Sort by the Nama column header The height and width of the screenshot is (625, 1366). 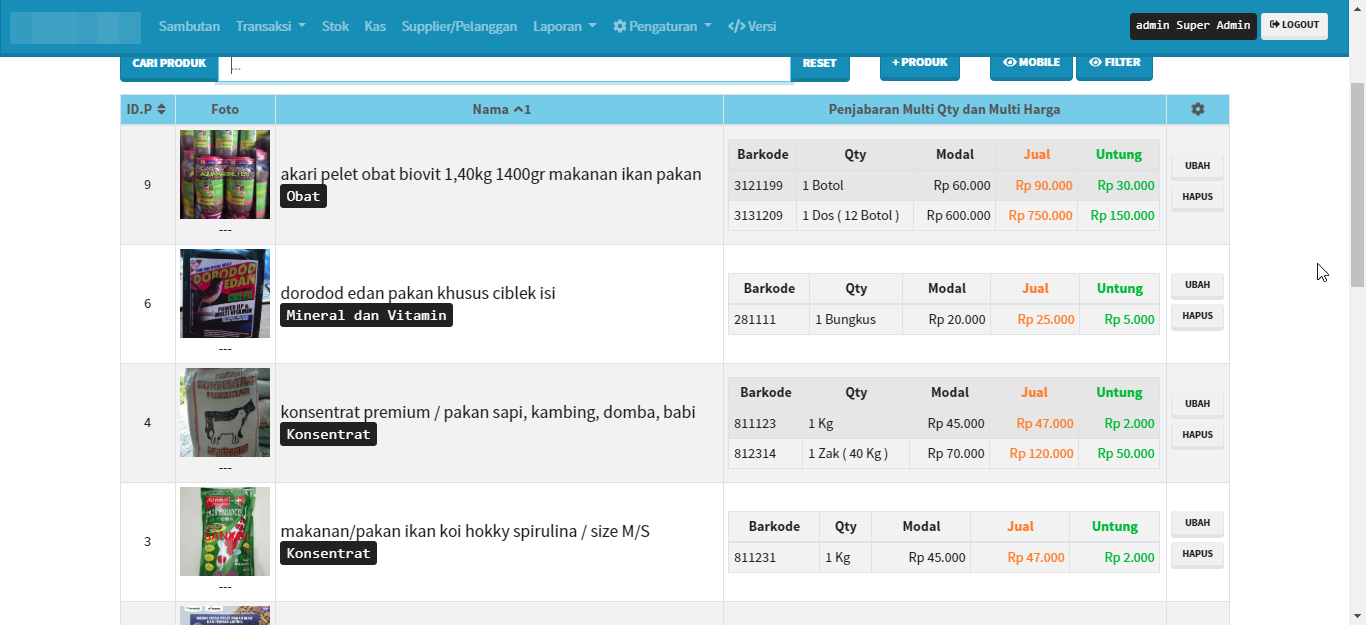tap(500, 109)
